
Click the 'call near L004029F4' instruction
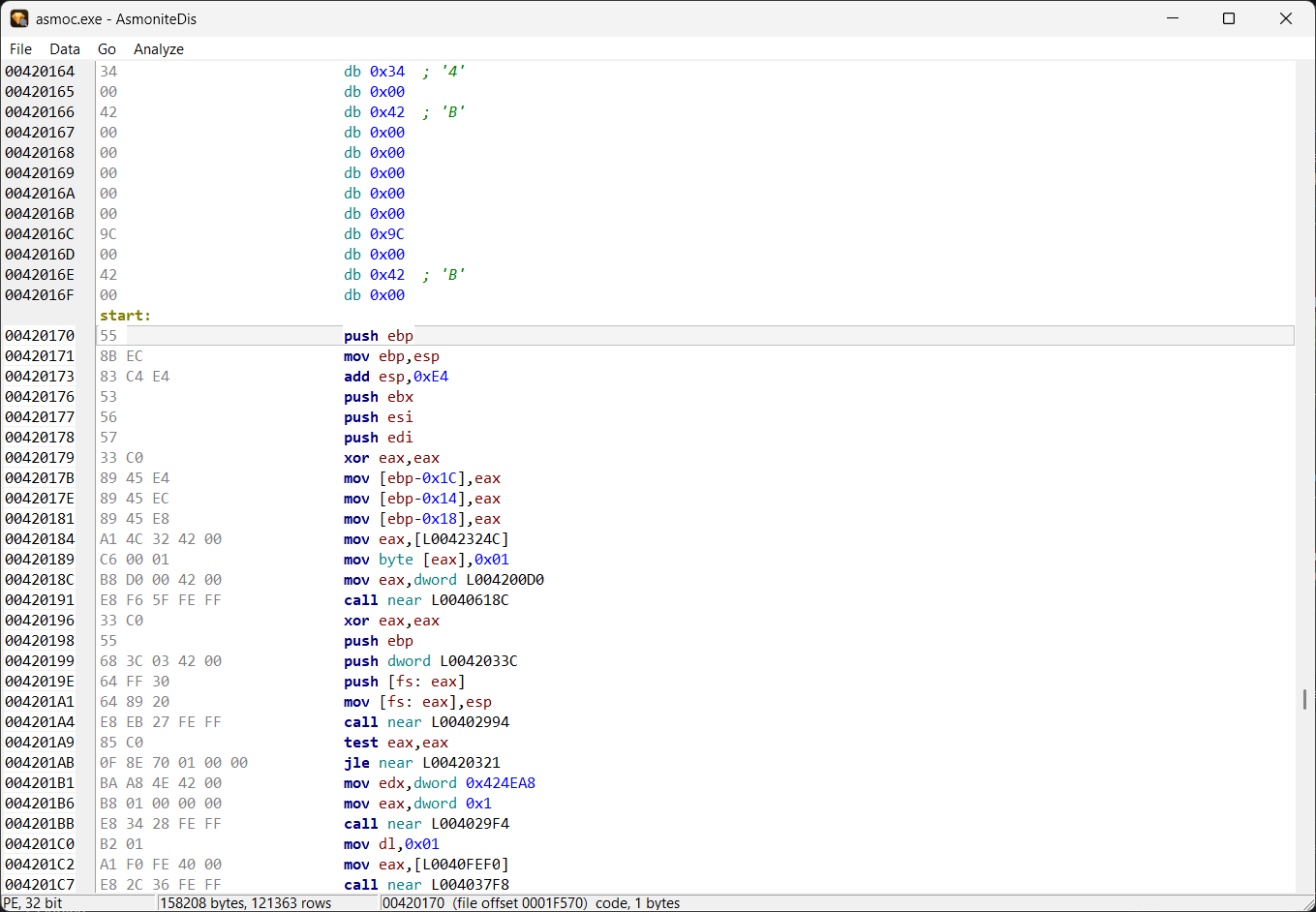pos(426,824)
